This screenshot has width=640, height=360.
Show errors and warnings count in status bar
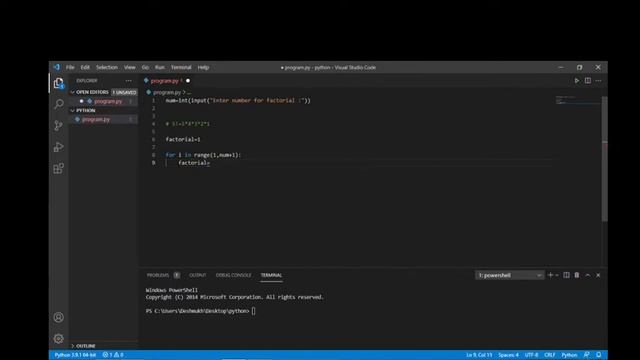[x=113, y=355]
